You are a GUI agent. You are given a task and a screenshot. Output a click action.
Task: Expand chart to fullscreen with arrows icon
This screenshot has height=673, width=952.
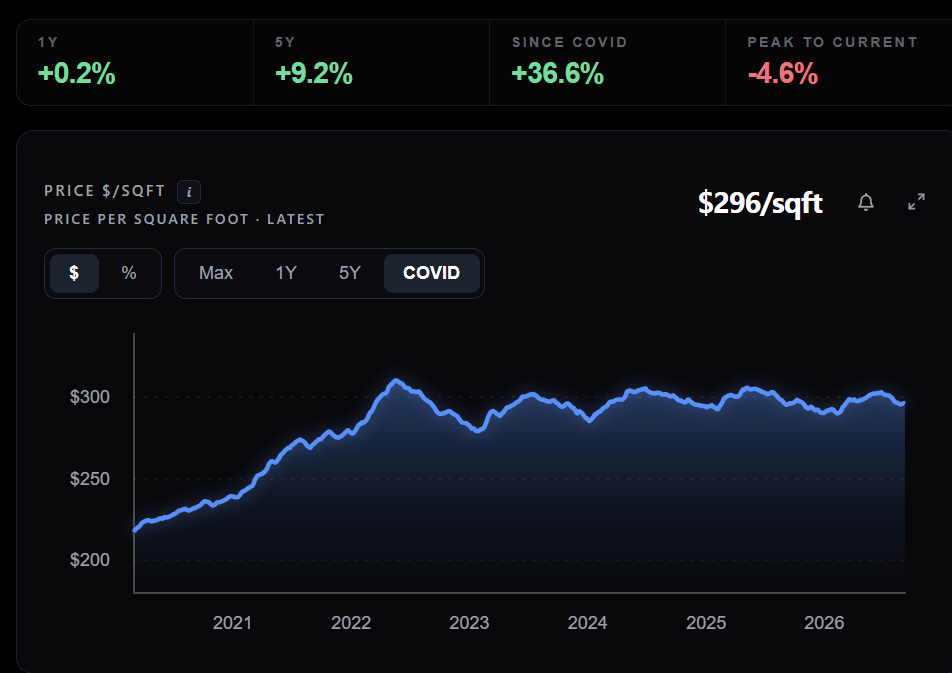(x=916, y=202)
